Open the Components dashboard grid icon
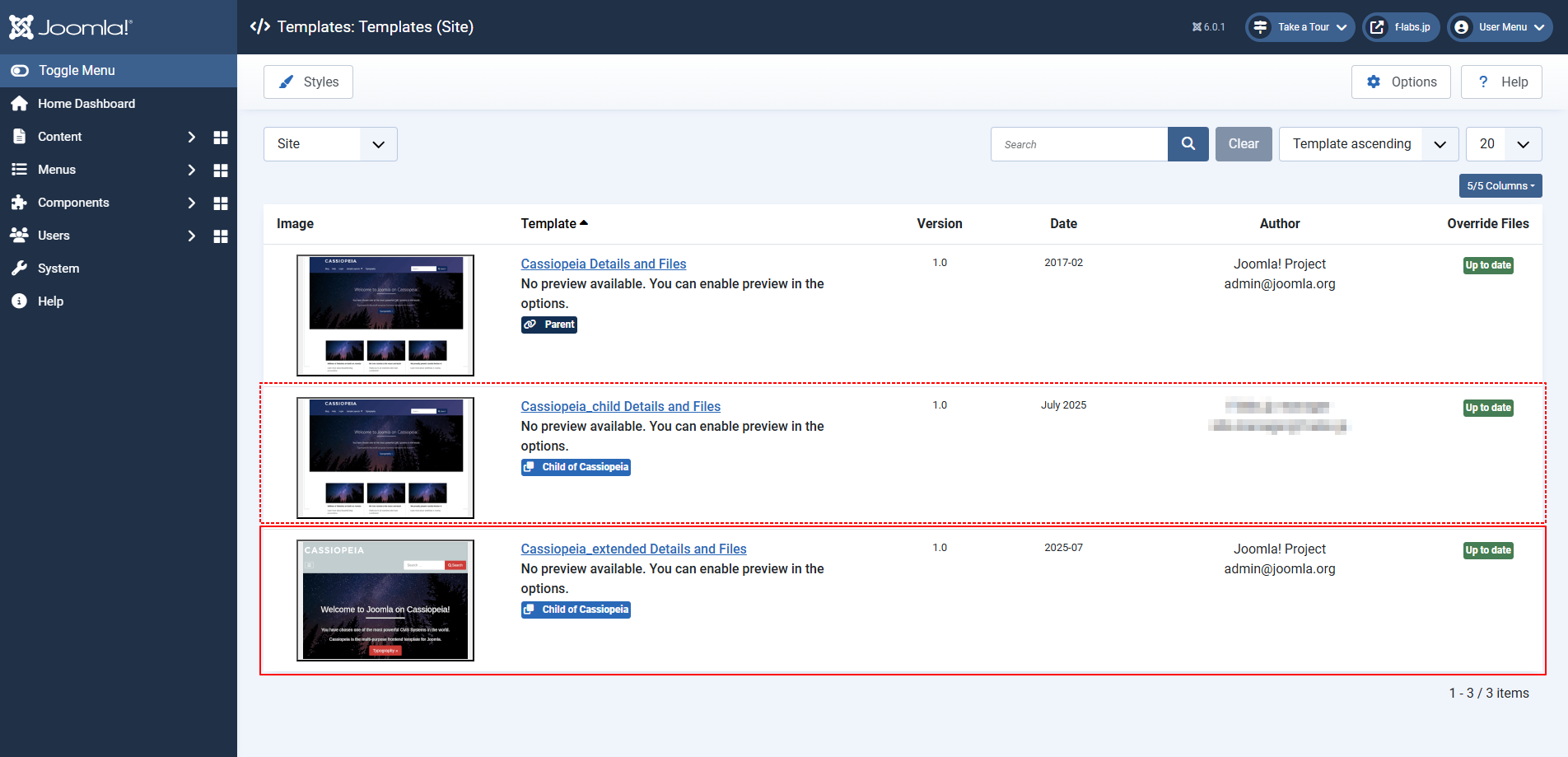Viewport: 1568px width, 757px height. (x=221, y=203)
